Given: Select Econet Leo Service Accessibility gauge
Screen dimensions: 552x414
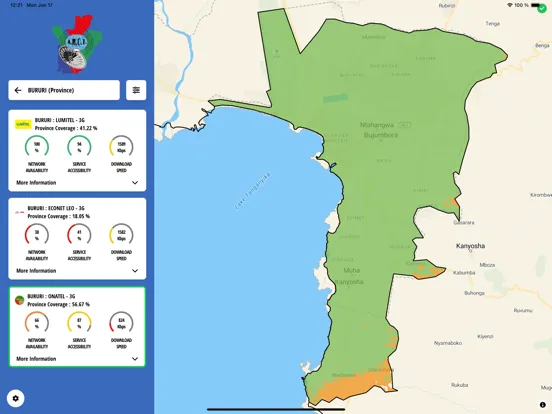Looking at the screenshot, I should [x=79, y=234].
